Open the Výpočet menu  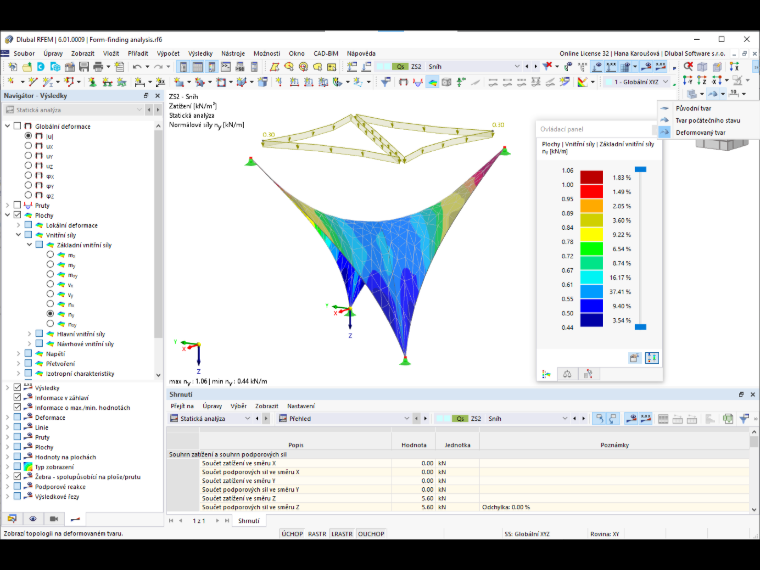168,53
